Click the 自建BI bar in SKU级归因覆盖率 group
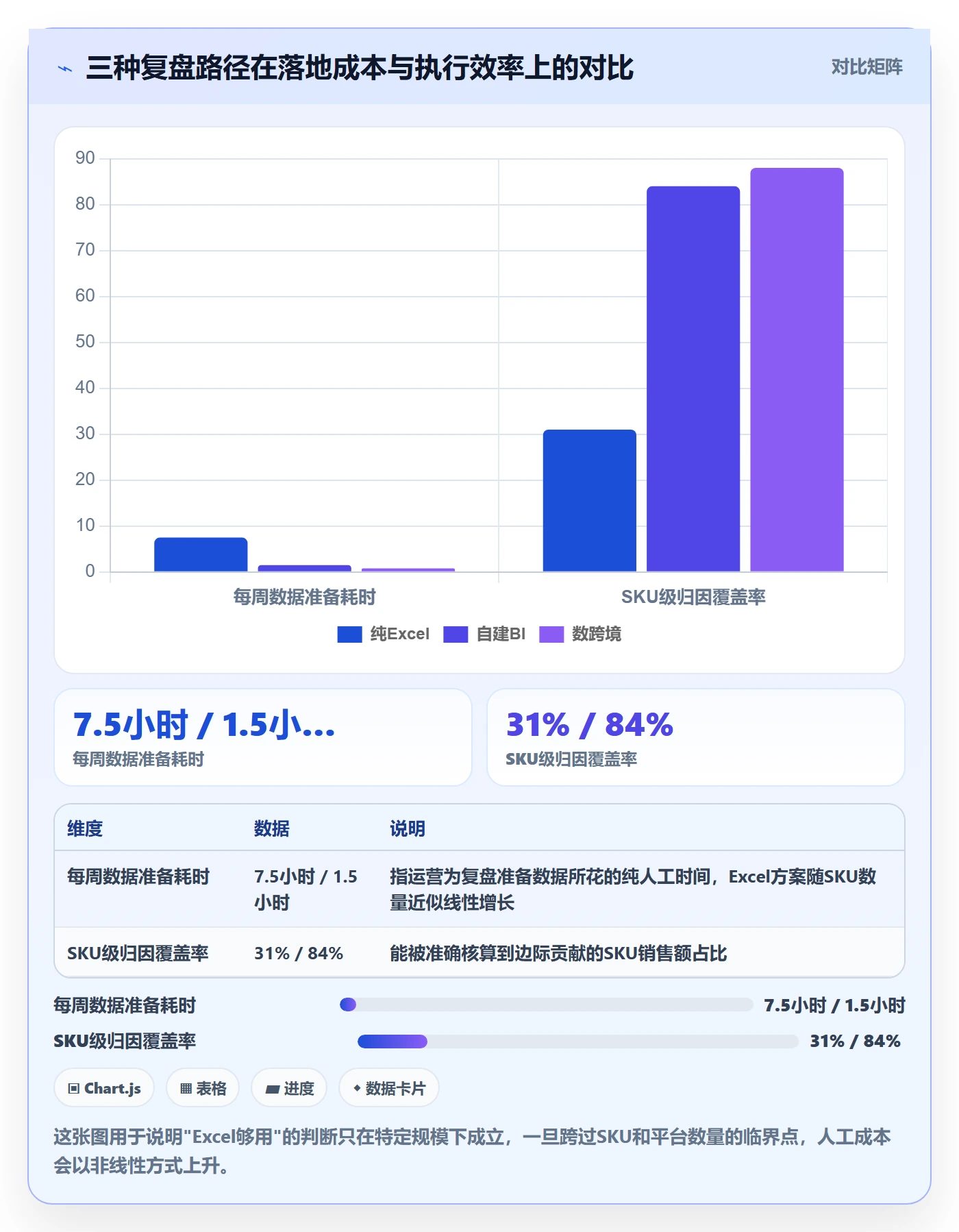Viewport: 959px width, 1232px height. click(x=693, y=379)
